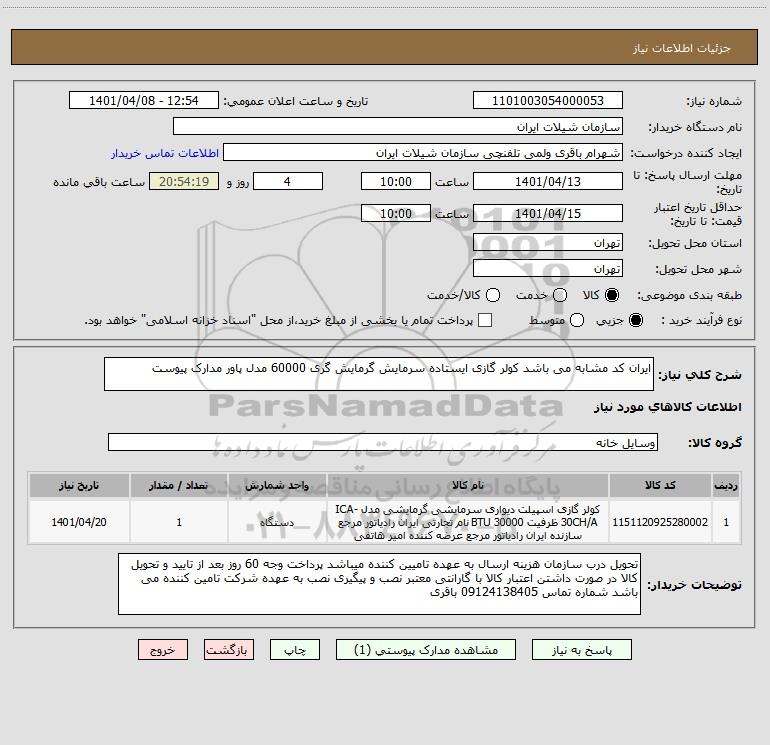Image resolution: width=770 pixels, height=745 pixels.
Task: Click the چاپ print button
Action: click(x=295, y=650)
